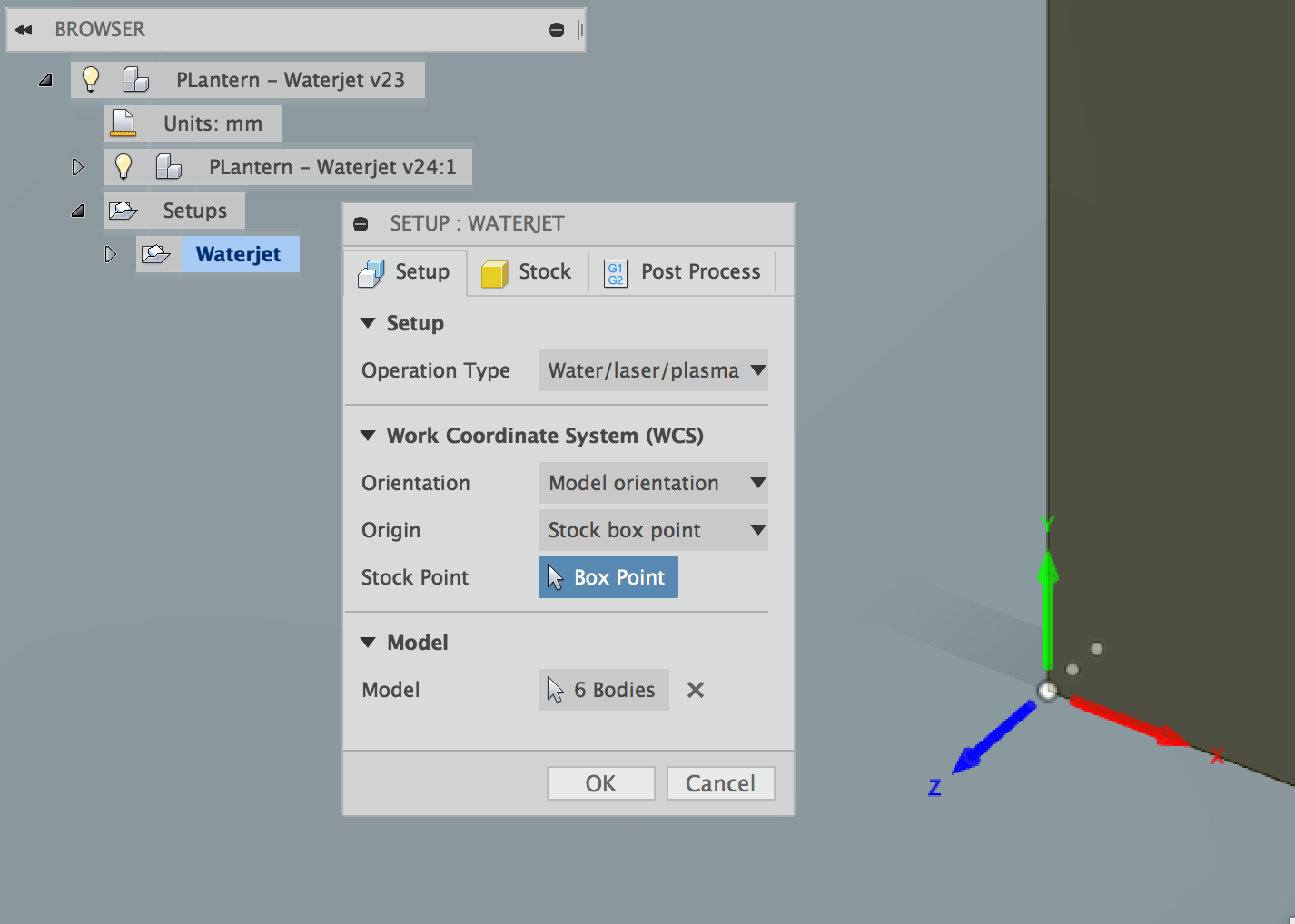Screen dimensions: 1295x924
Task: Switch to the Stock tab
Action: pyautogui.click(x=527, y=272)
